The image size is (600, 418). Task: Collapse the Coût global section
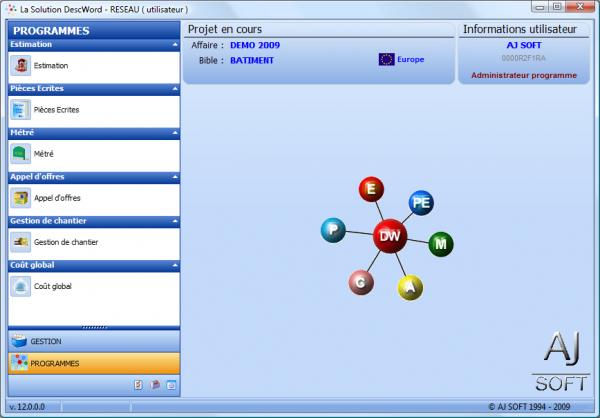pos(175,265)
